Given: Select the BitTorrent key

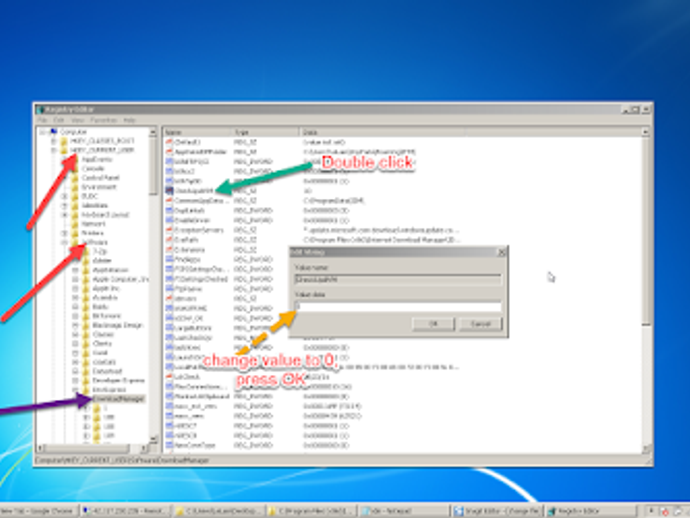Looking at the screenshot, I should pos(107,316).
